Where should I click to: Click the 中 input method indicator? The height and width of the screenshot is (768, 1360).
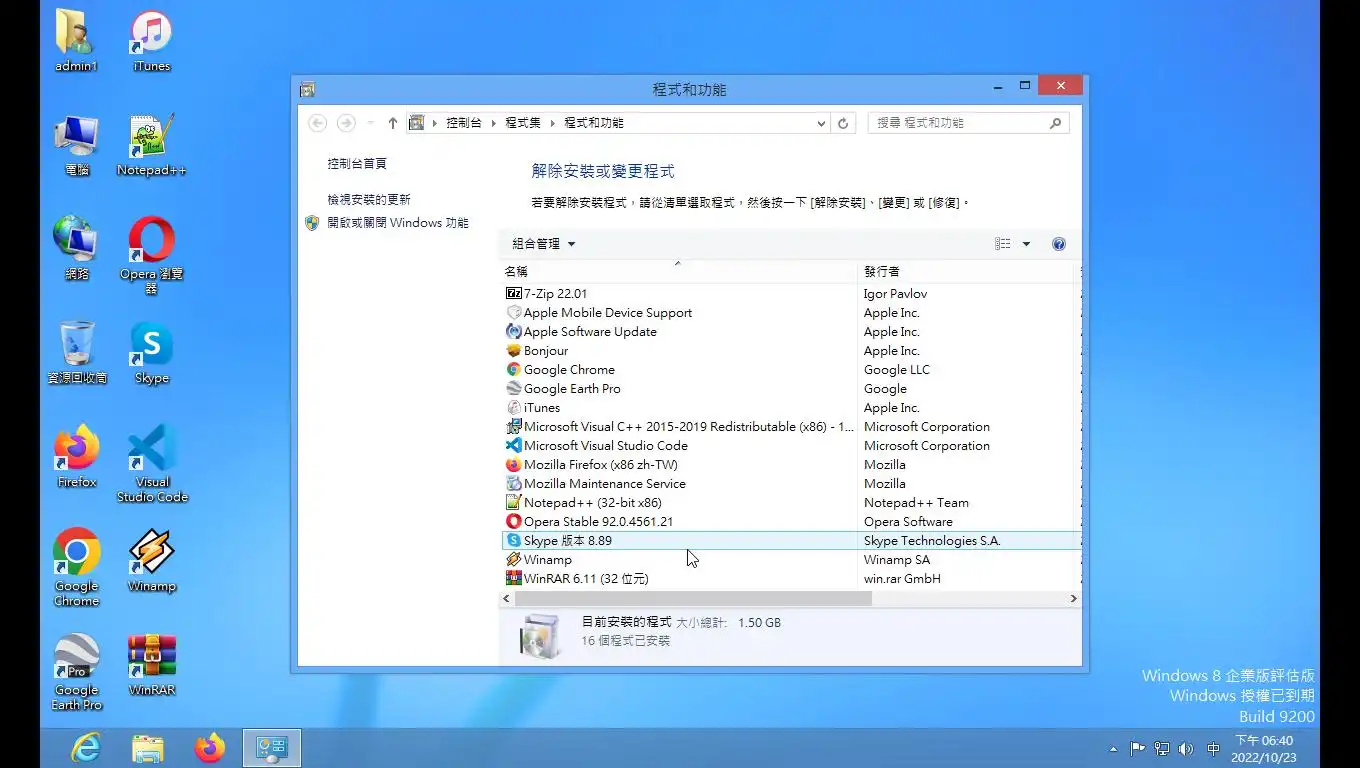pos(1213,749)
